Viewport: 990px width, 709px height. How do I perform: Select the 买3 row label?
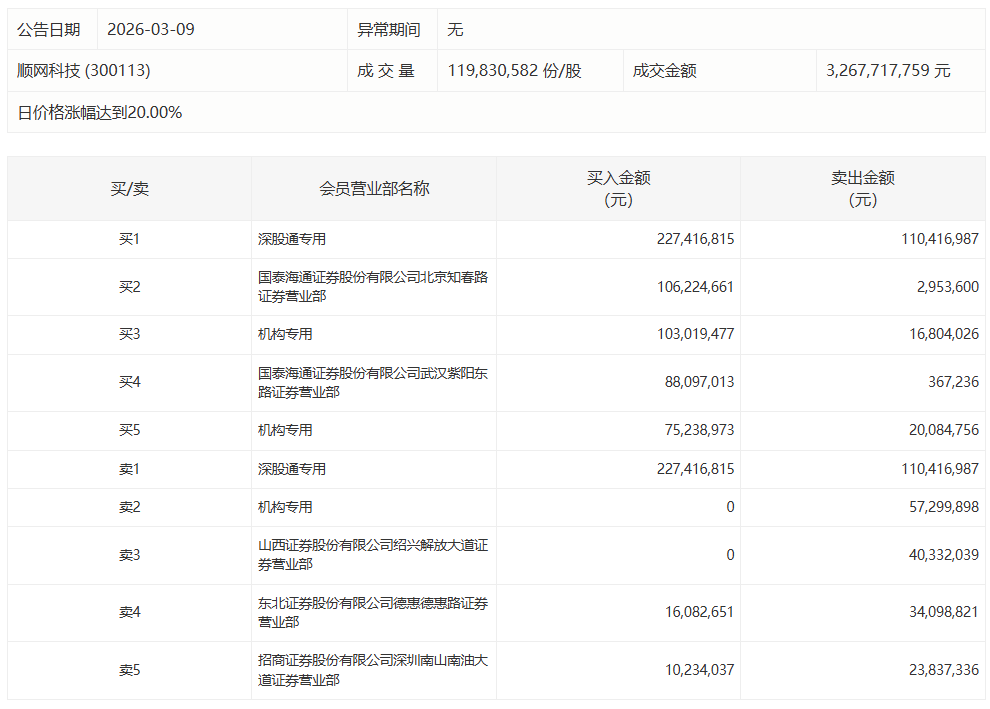(129, 334)
